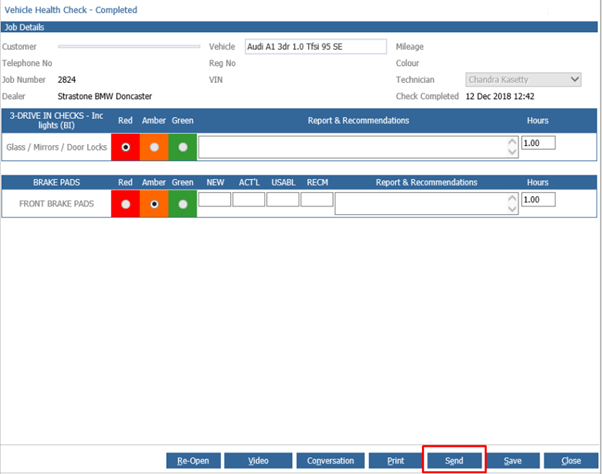Open the Conversation button
This screenshot has width=602, height=474.
click(x=330, y=460)
